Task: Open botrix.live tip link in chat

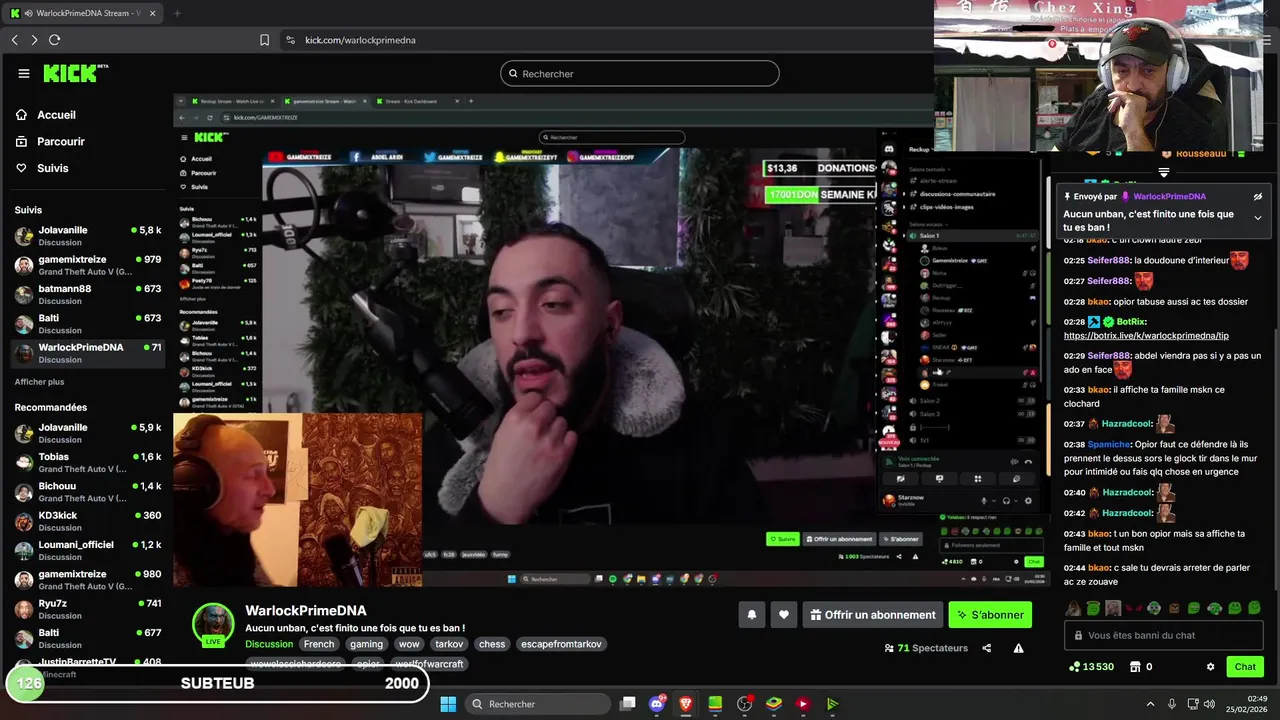Action: coord(1146,336)
